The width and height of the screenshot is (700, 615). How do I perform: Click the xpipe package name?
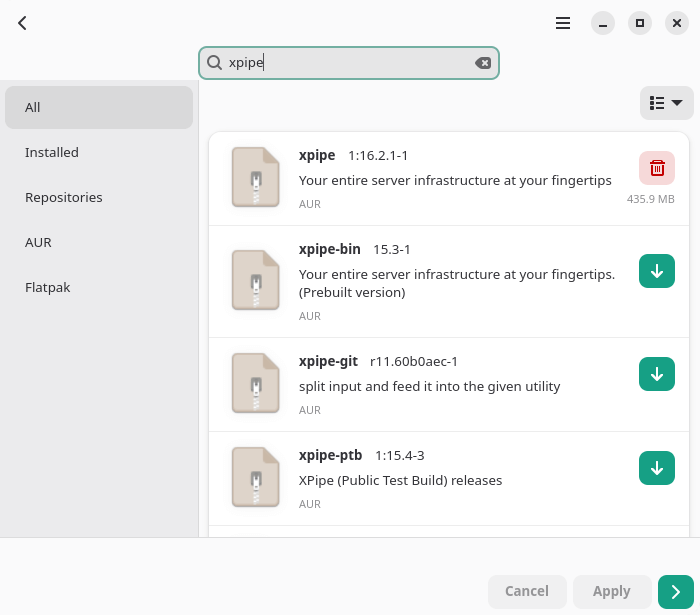(x=317, y=155)
